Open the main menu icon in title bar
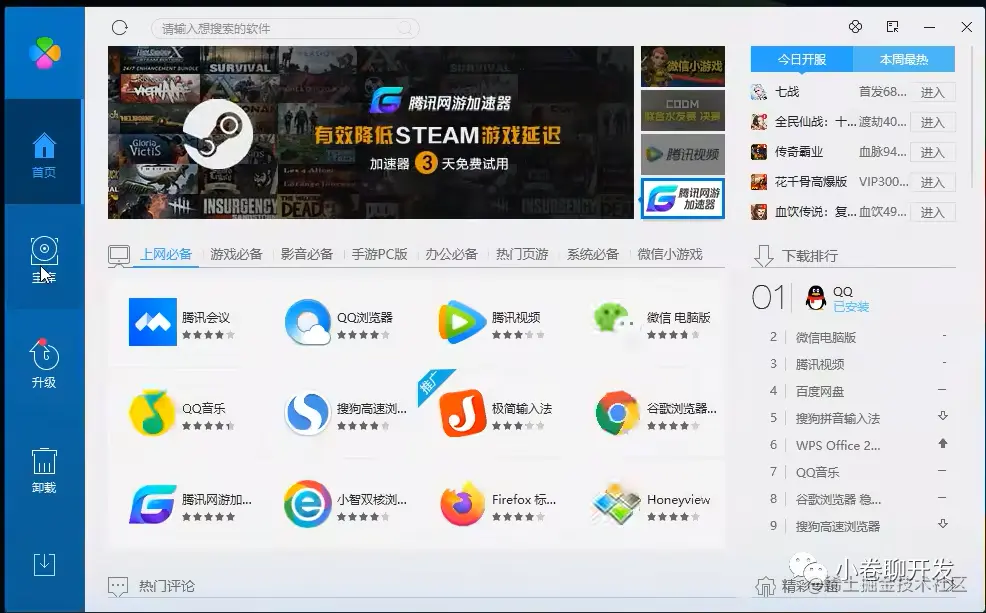The image size is (986, 613). [x=892, y=26]
